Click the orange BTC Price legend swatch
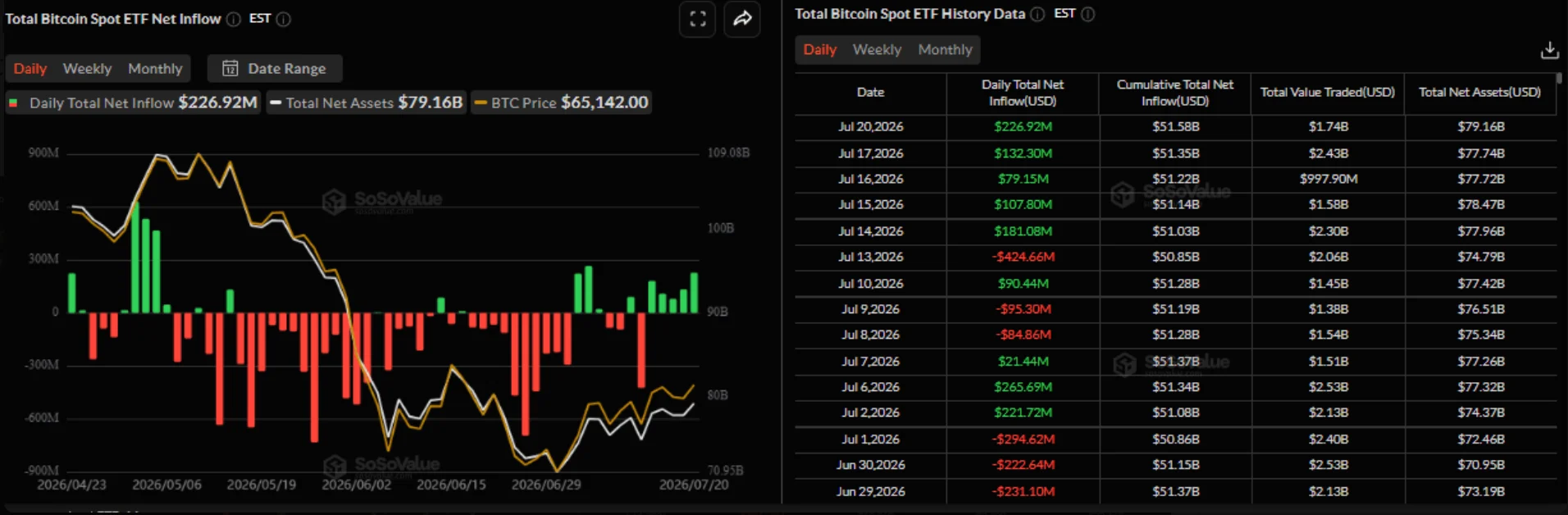The width and height of the screenshot is (1568, 515). coord(481,103)
